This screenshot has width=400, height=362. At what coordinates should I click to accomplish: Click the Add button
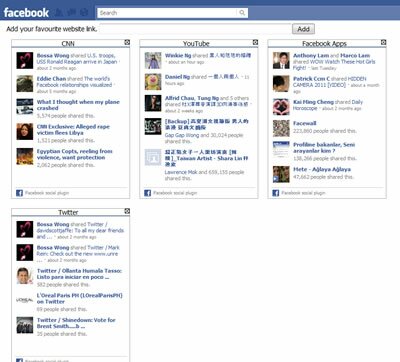point(303,29)
